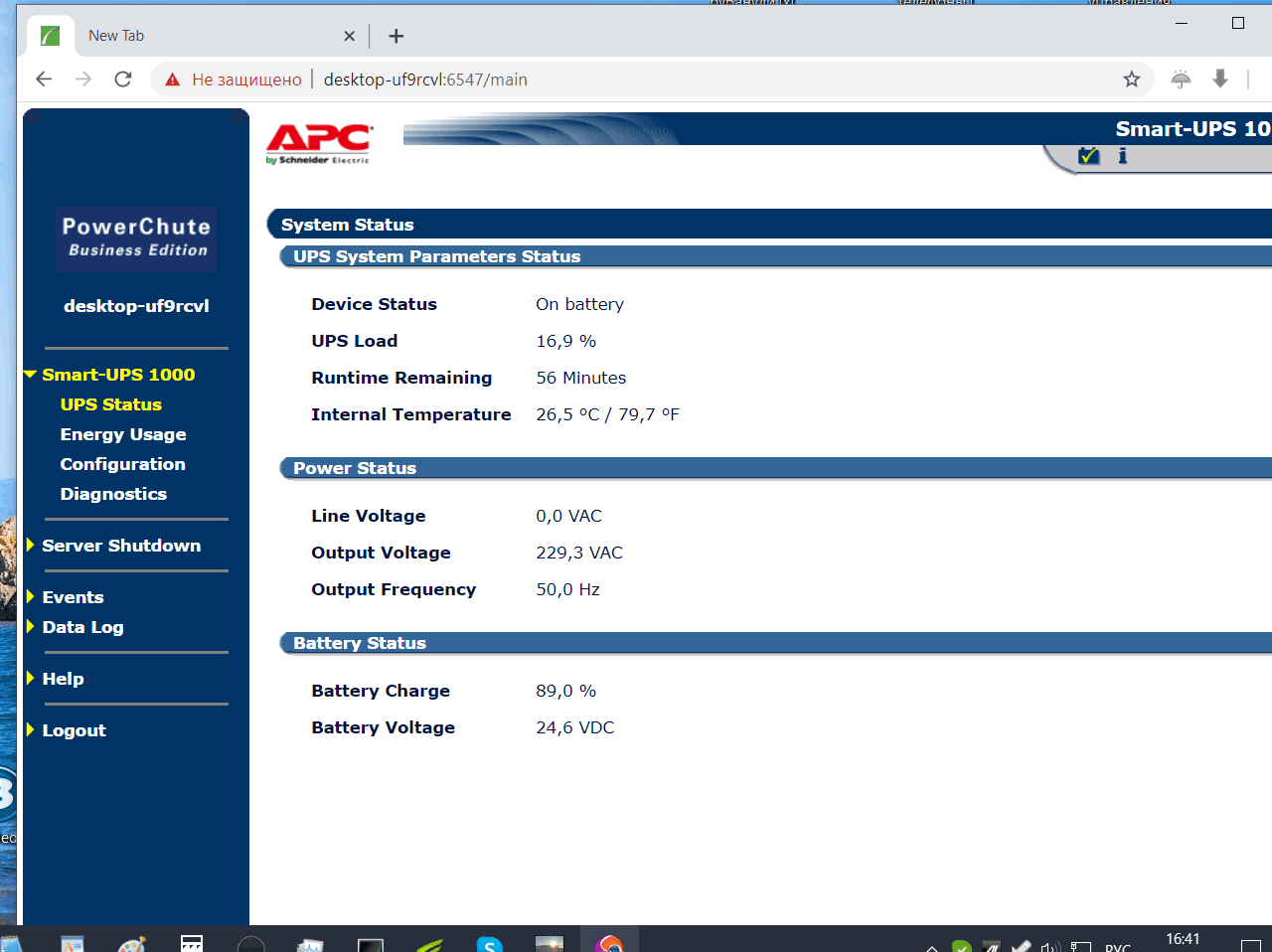This screenshot has height=952, width=1272.
Task: Close the New Tab tab
Action: [349, 36]
